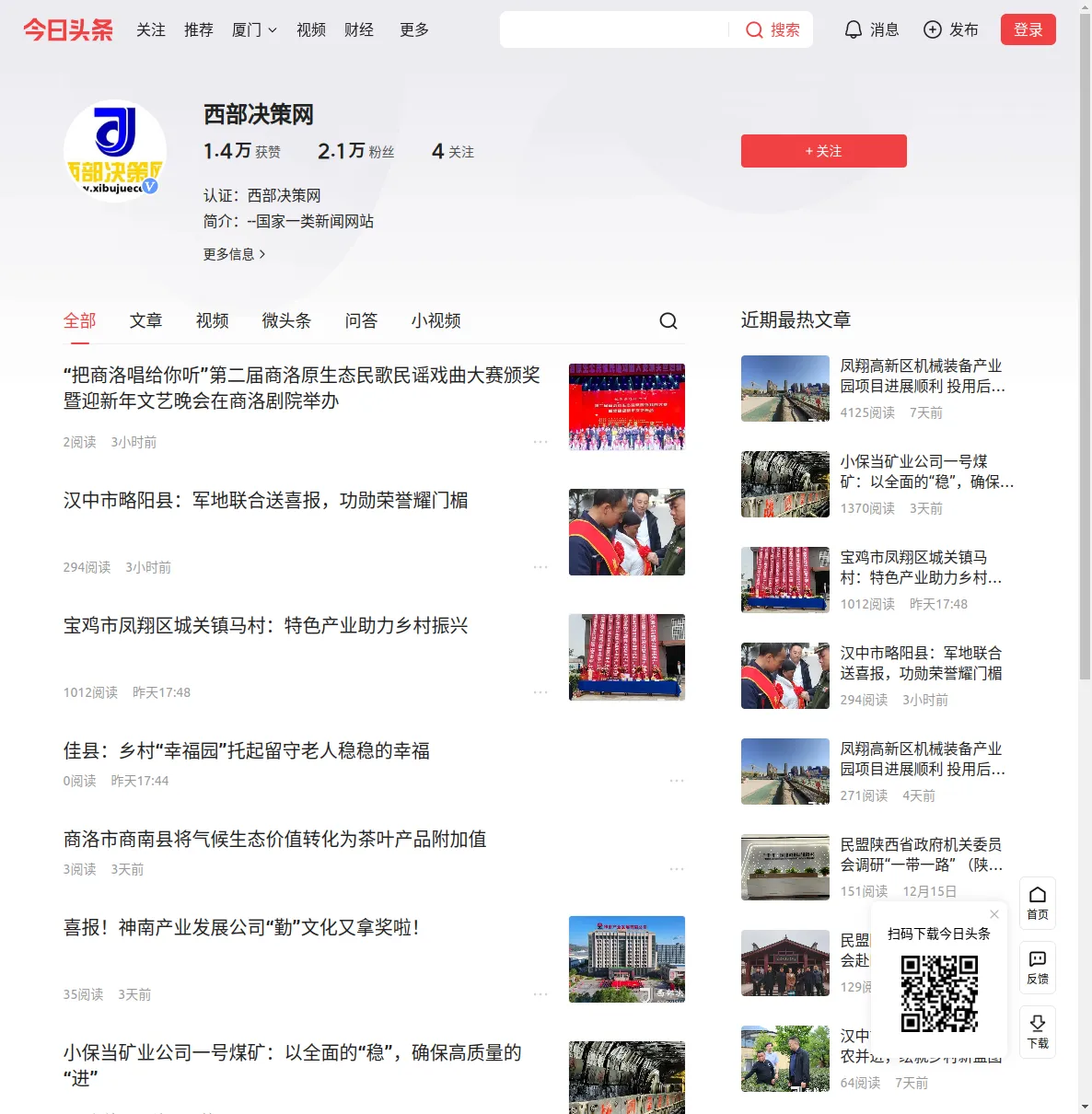Open 财经 in top navigation
Image resolution: width=1092 pixels, height=1114 pixels.
click(x=359, y=29)
